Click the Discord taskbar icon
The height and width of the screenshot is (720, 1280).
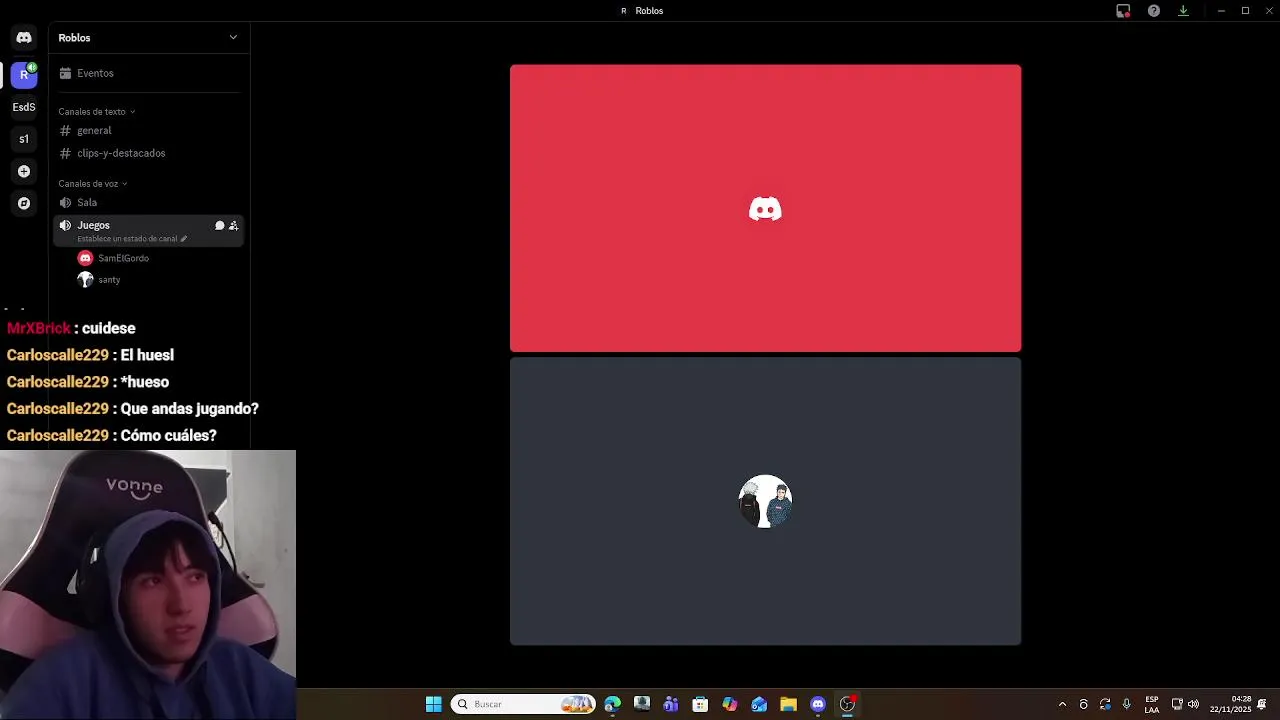(x=818, y=704)
